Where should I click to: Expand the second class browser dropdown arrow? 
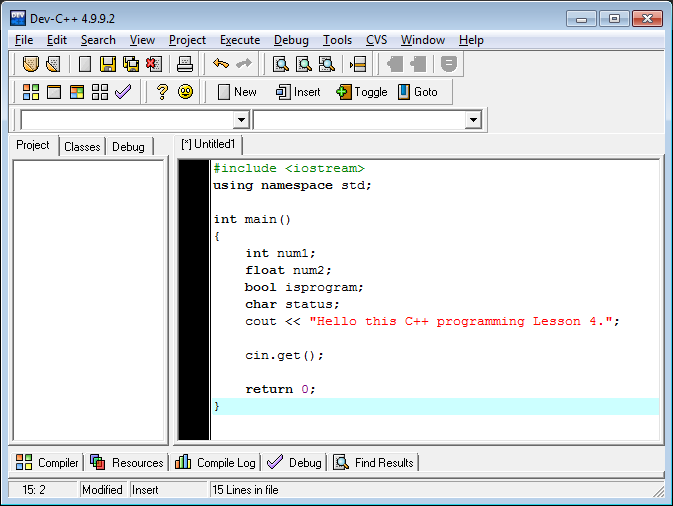(x=473, y=120)
